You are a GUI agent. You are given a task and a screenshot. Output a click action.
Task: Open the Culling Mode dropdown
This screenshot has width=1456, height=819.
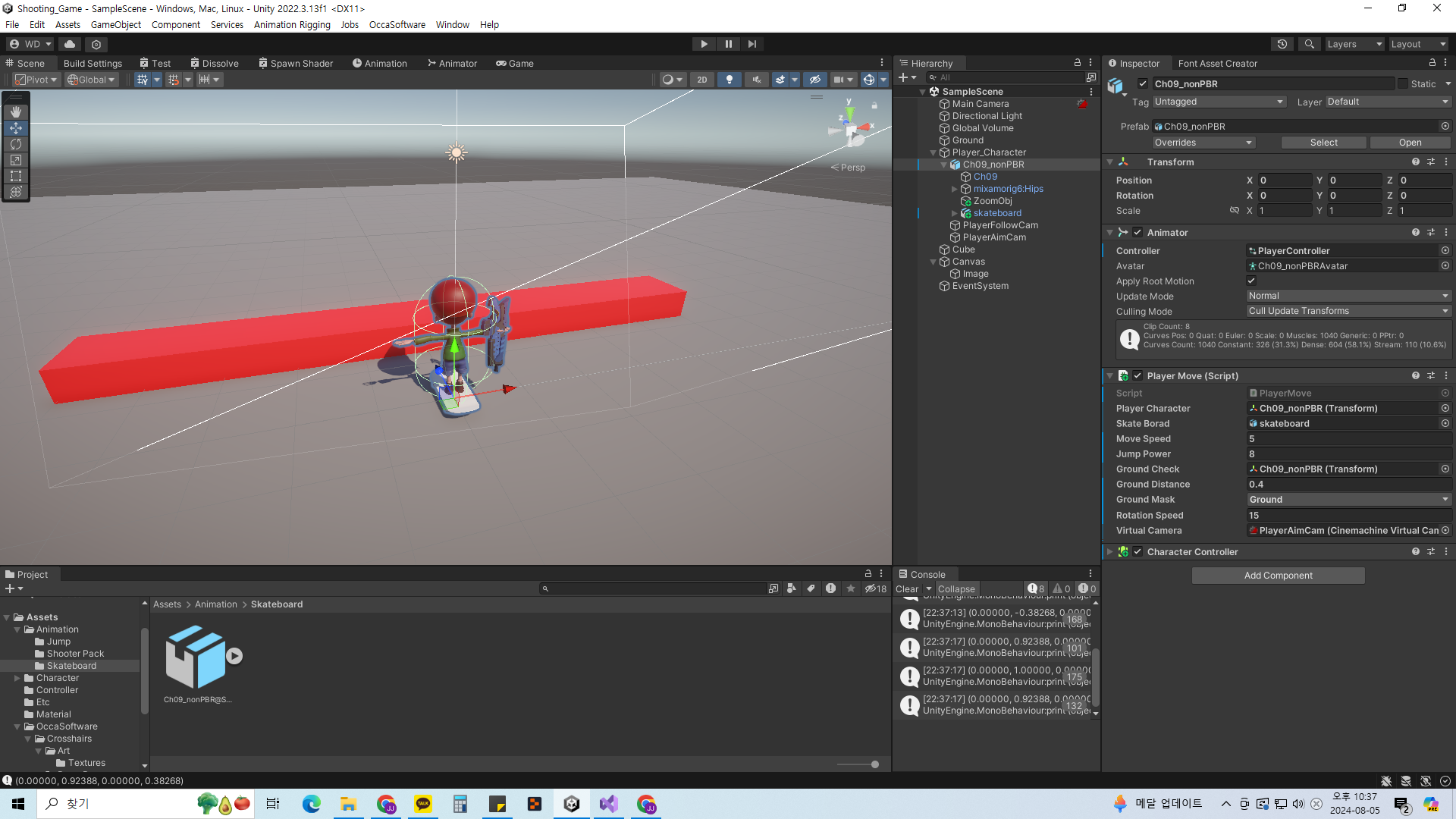1348,312
